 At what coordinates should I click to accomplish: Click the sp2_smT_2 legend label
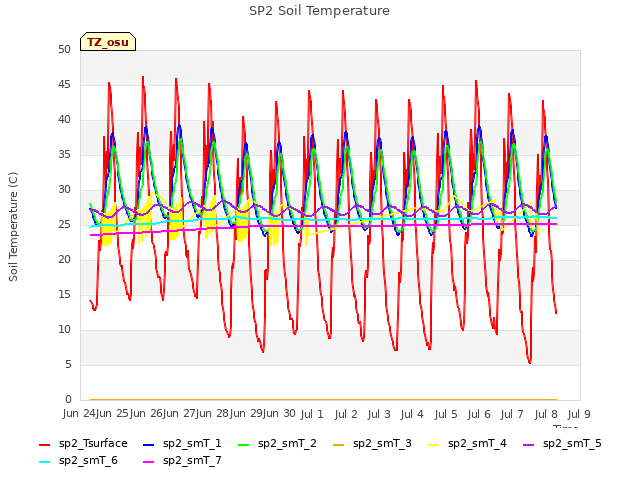pyautogui.click(x=287, y=444)
